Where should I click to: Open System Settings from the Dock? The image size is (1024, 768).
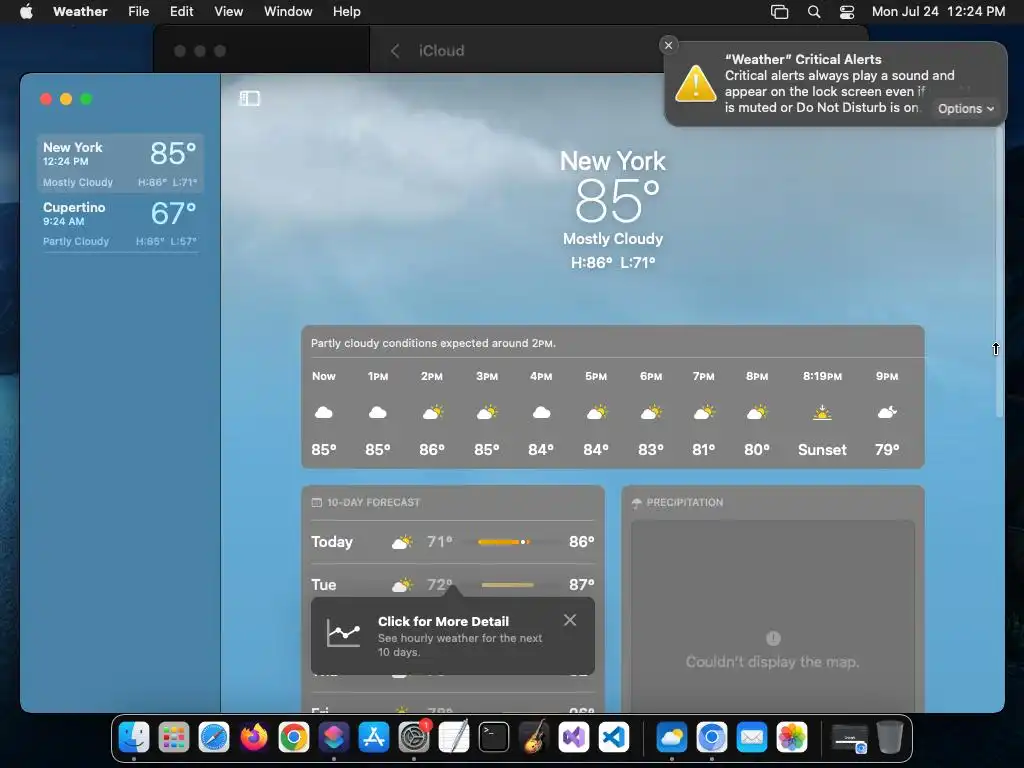(x=414, y=737)
